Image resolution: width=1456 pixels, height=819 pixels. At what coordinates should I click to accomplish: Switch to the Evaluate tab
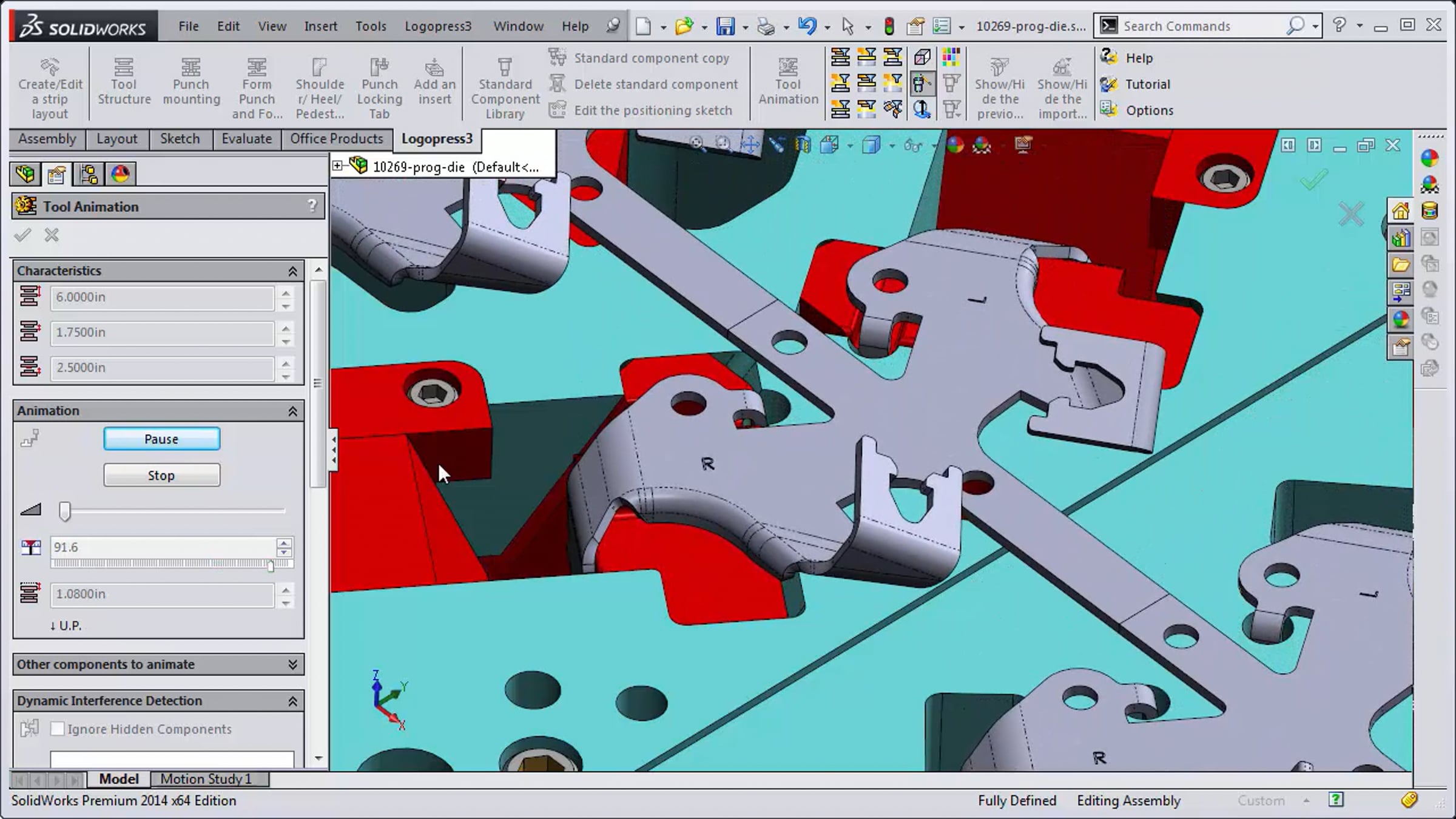(x=246, y=139)
